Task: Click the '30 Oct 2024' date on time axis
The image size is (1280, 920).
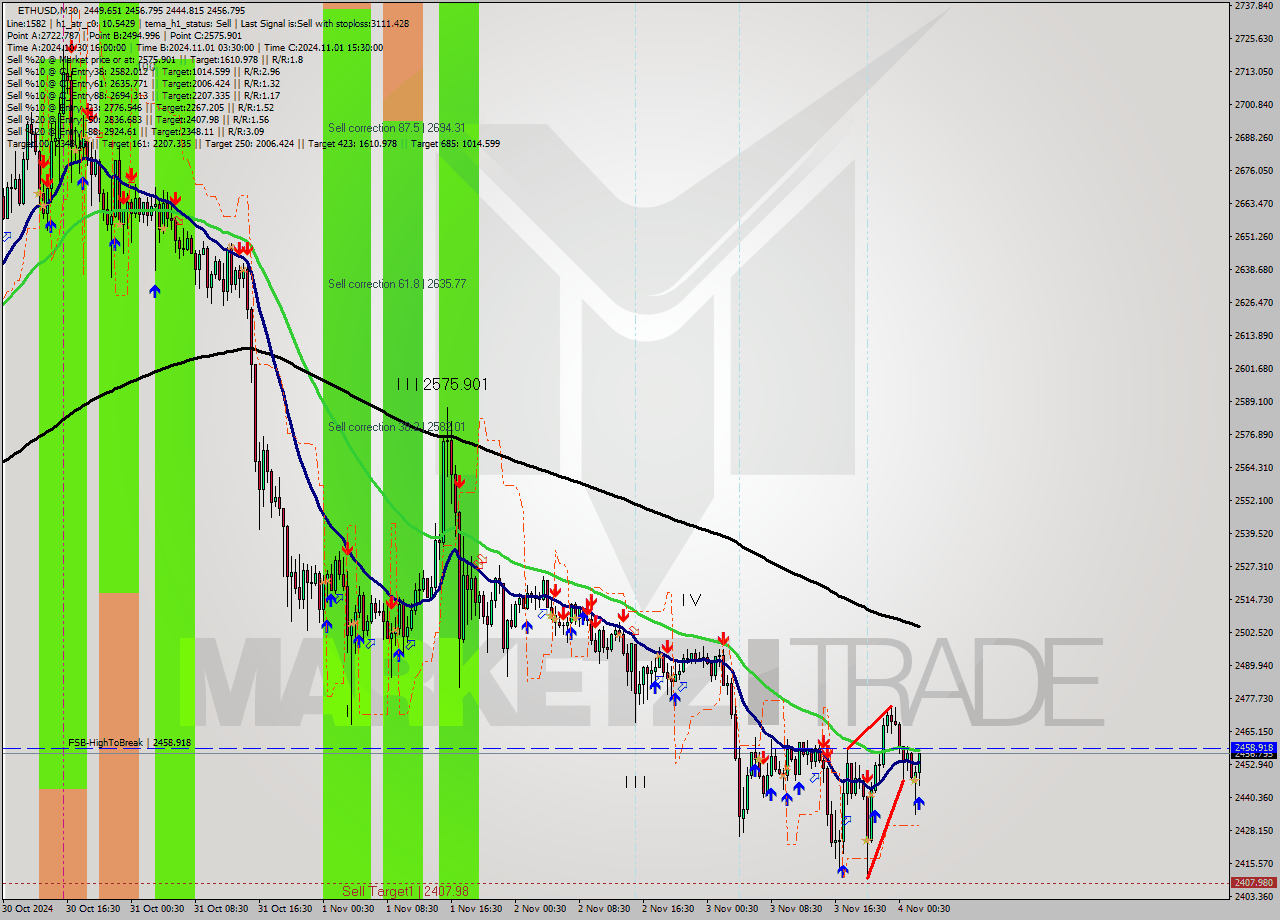Action: 26,909
